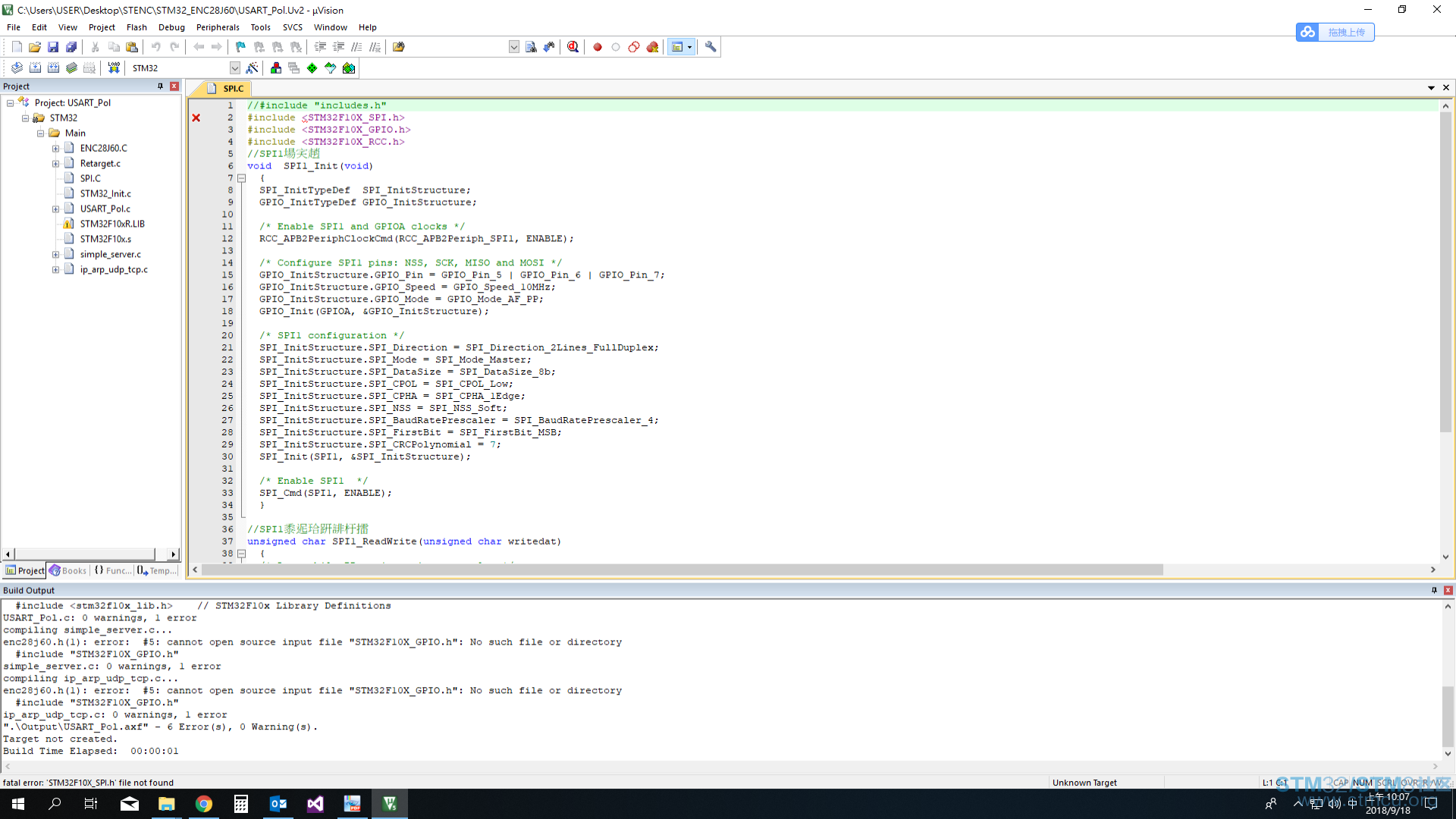1456x819 pixels.
Task: Open the Windows Start menu
Action: coord(18,804)
